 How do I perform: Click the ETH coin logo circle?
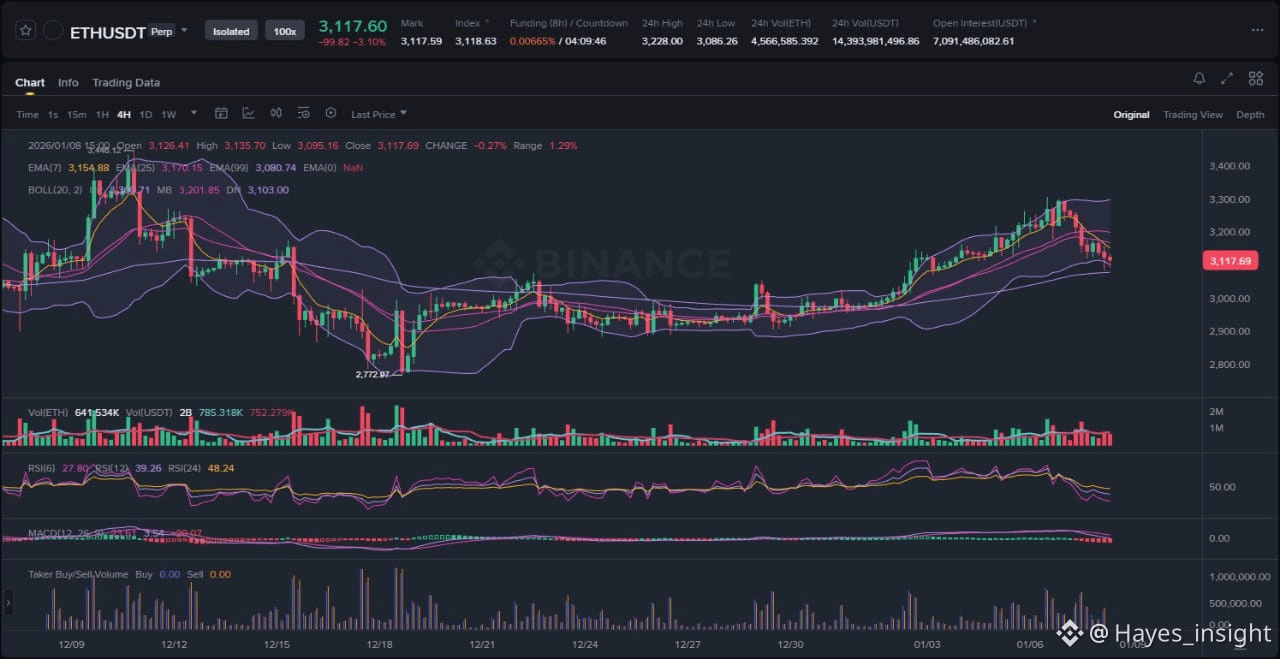[53, 31]
